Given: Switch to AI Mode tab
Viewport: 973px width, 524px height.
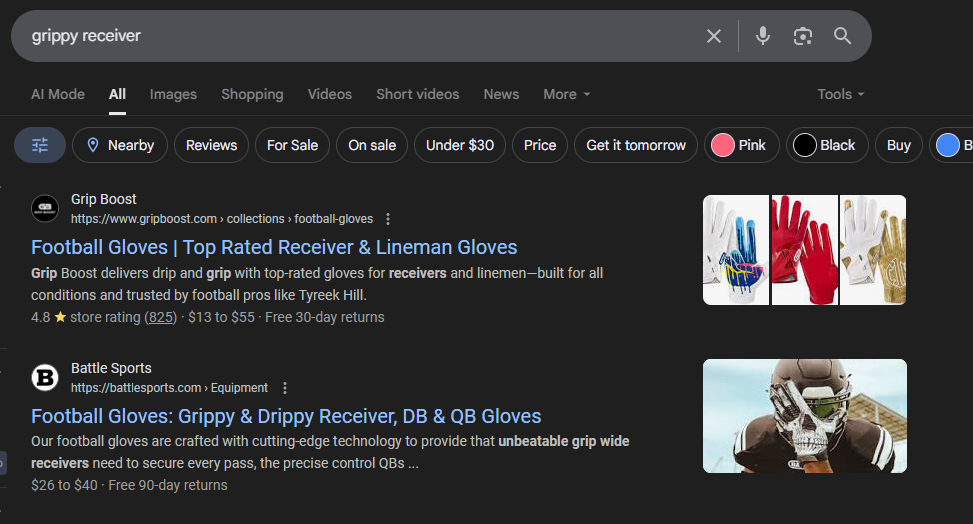Looking at the screenshot, I should click(x=58, y=94).
